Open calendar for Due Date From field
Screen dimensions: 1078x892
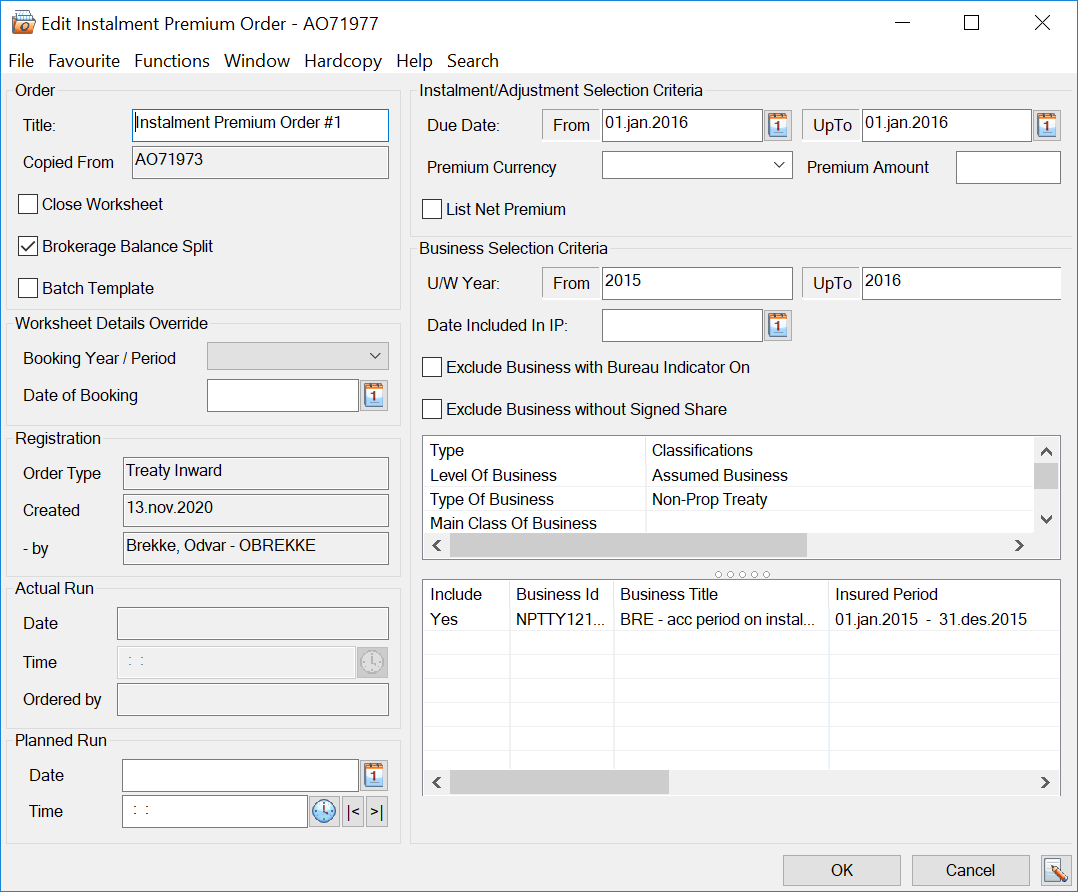[x=778, y=125]
